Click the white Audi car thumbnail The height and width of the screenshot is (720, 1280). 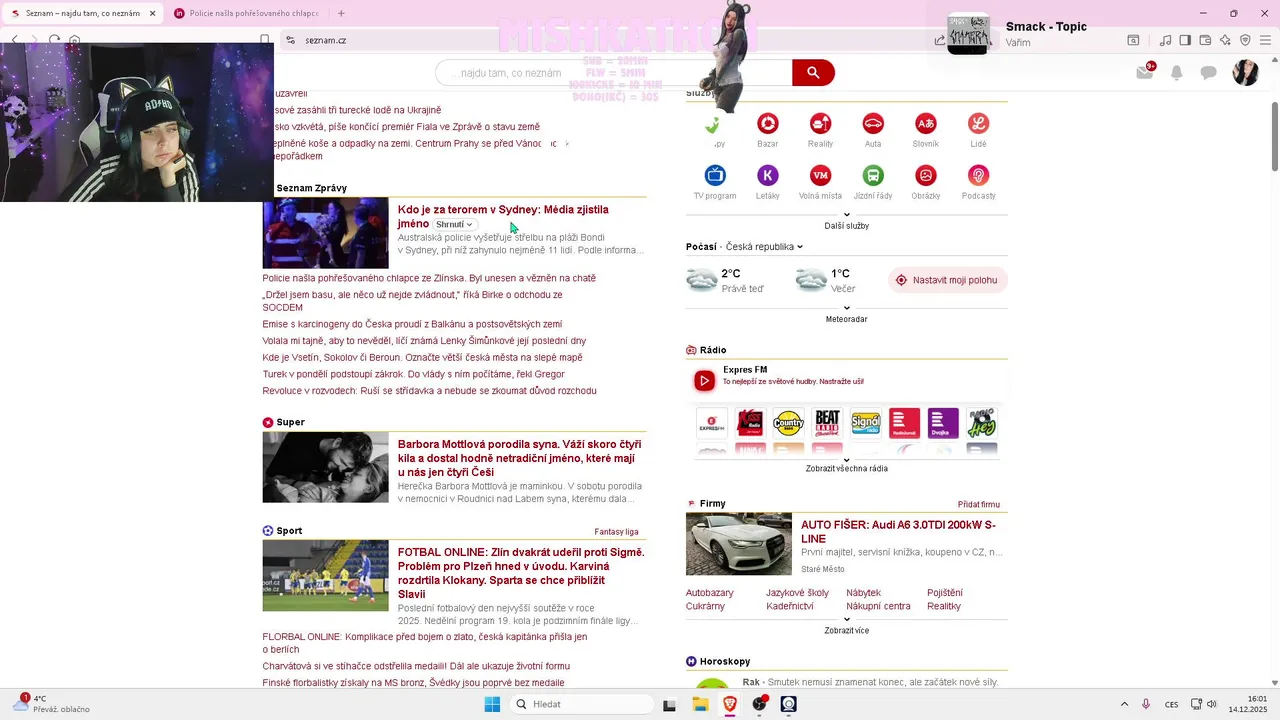click(x=739, y=544)
